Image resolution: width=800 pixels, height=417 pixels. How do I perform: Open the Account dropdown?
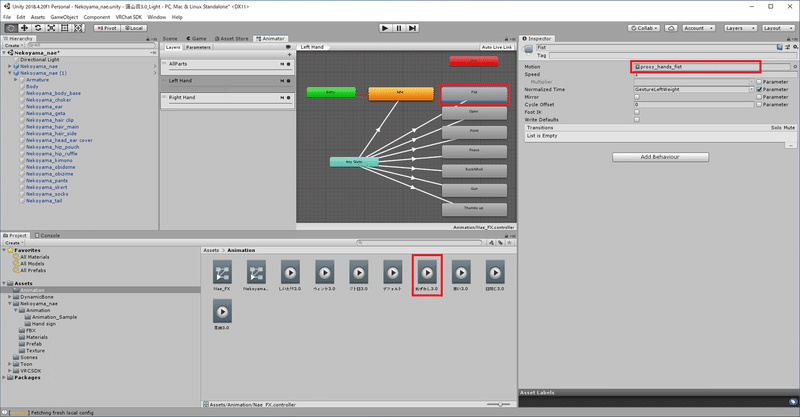697,28
